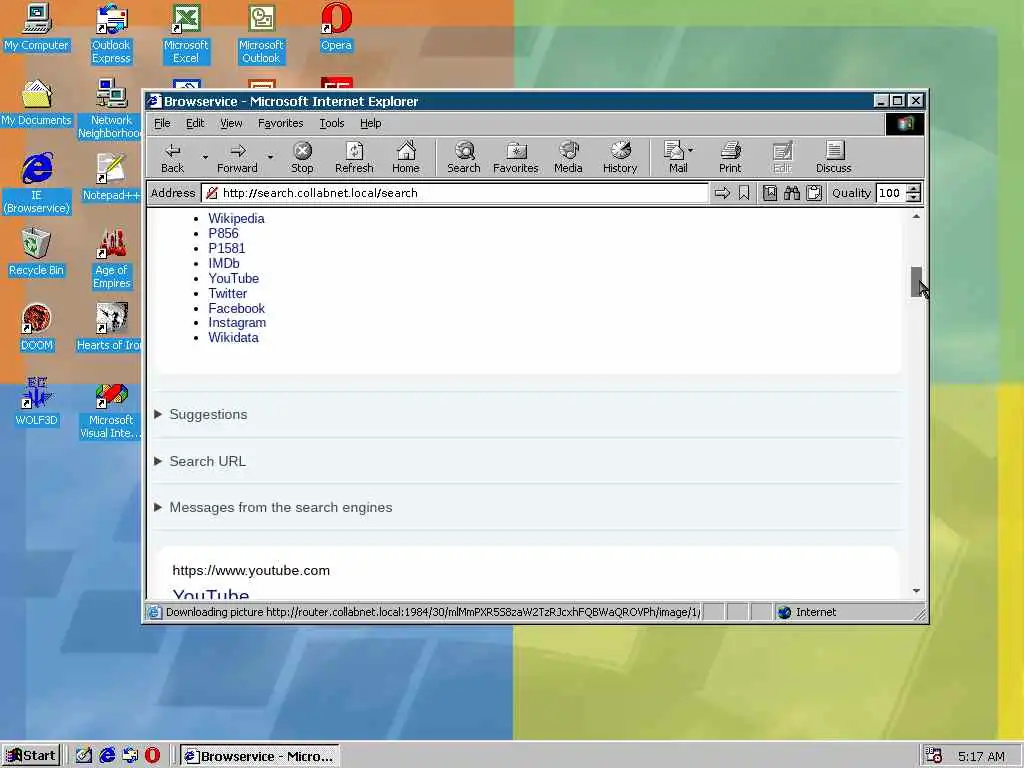Click the scrollbar down arrow
Screen dimensions: 1024x768
click(x=916, y=591)
